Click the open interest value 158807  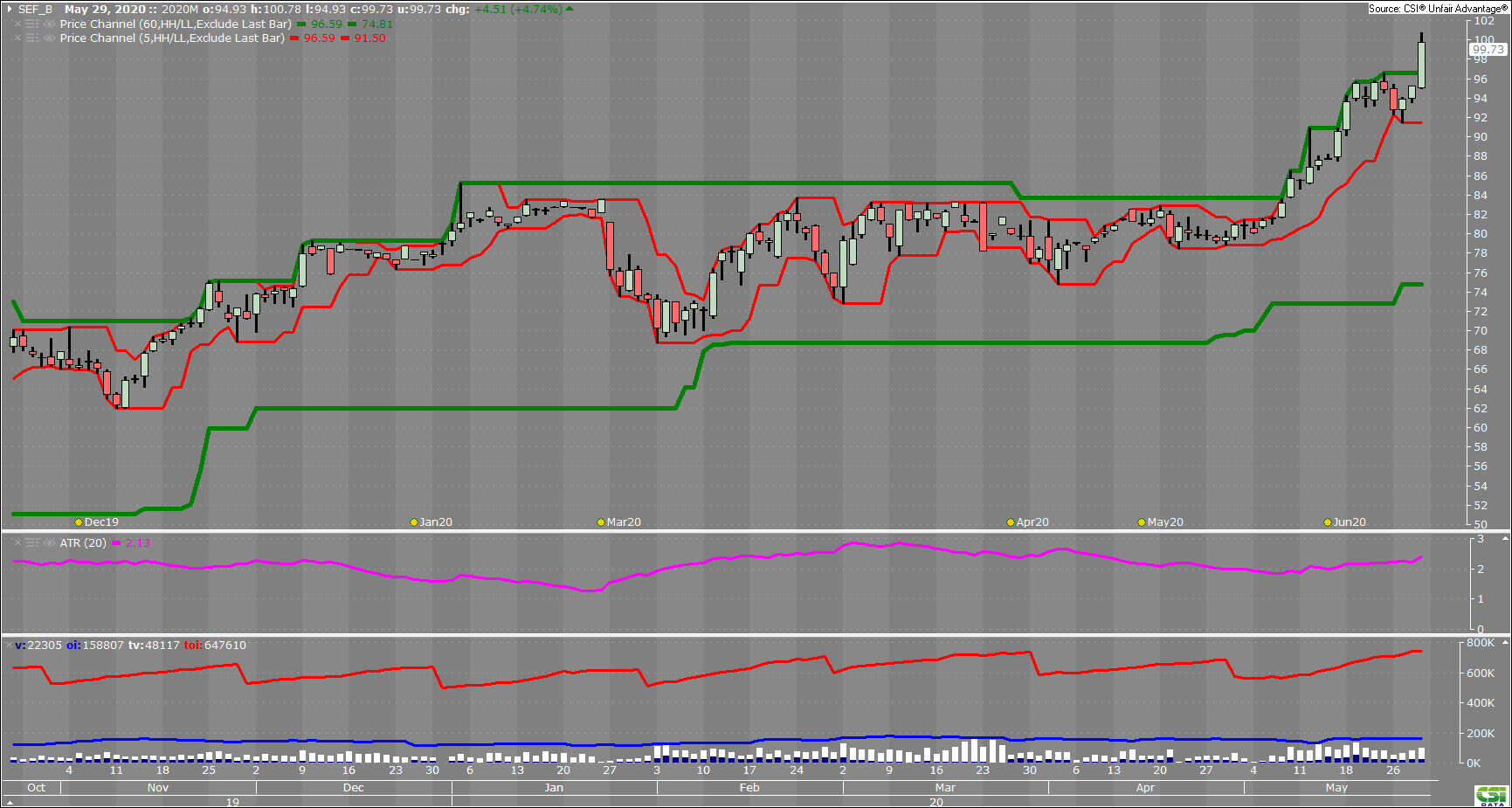pyautogui.click(x=102, y=646)
